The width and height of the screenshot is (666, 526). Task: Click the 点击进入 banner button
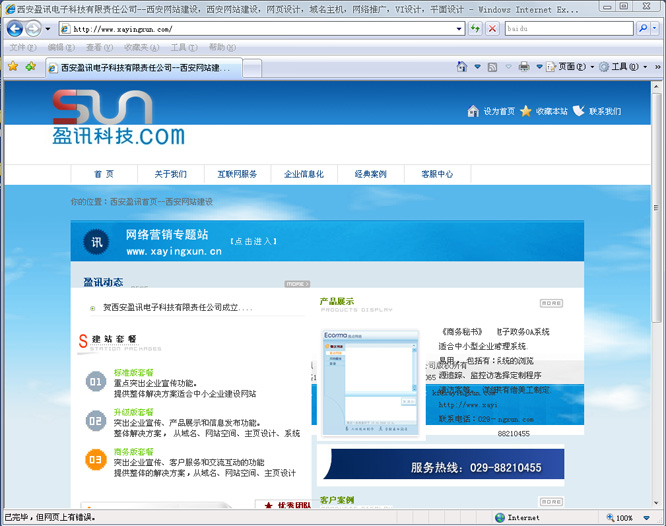253,241
